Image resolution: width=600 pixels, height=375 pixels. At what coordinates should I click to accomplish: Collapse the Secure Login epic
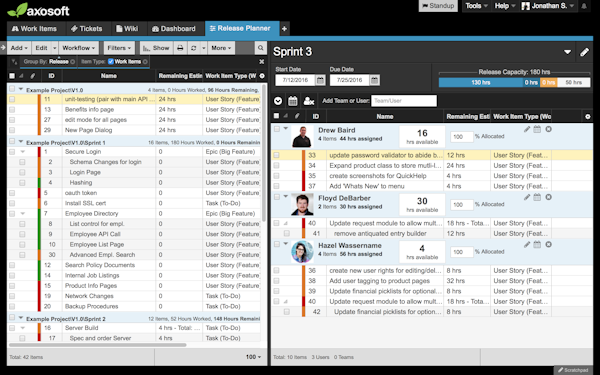click(x=23, y=152)
